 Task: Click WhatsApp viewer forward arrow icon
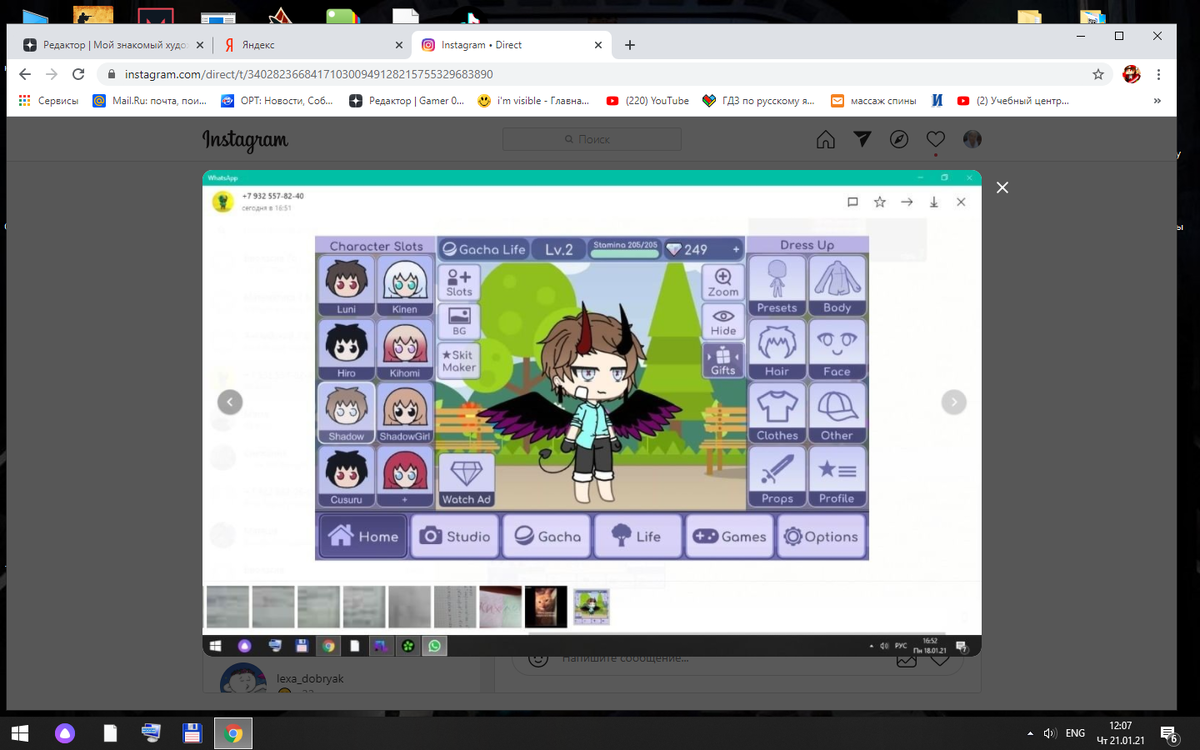[x=907, y=202]
